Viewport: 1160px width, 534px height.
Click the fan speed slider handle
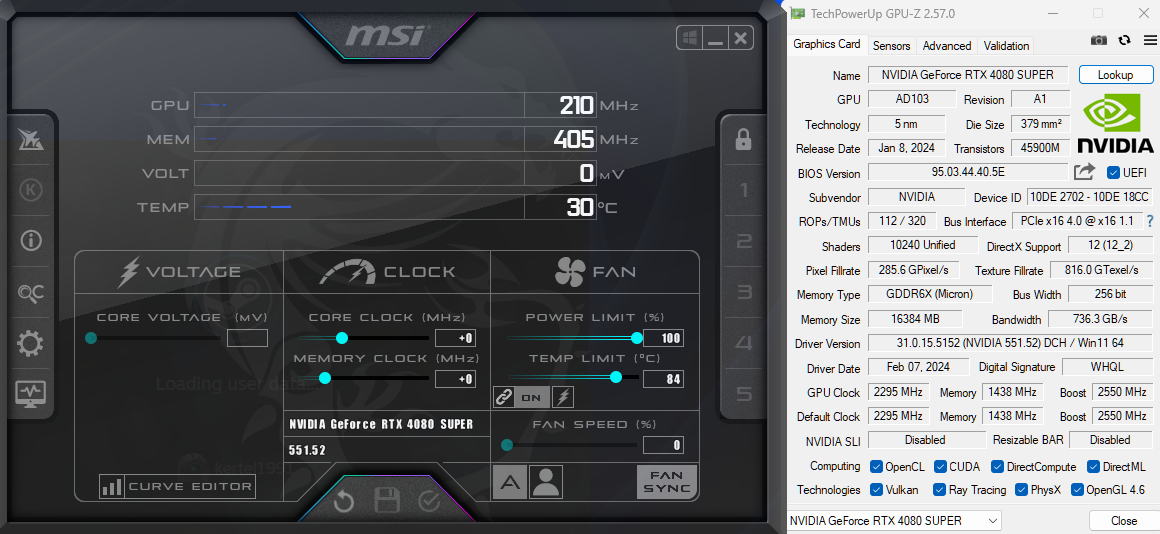click(x=507, y=445)
